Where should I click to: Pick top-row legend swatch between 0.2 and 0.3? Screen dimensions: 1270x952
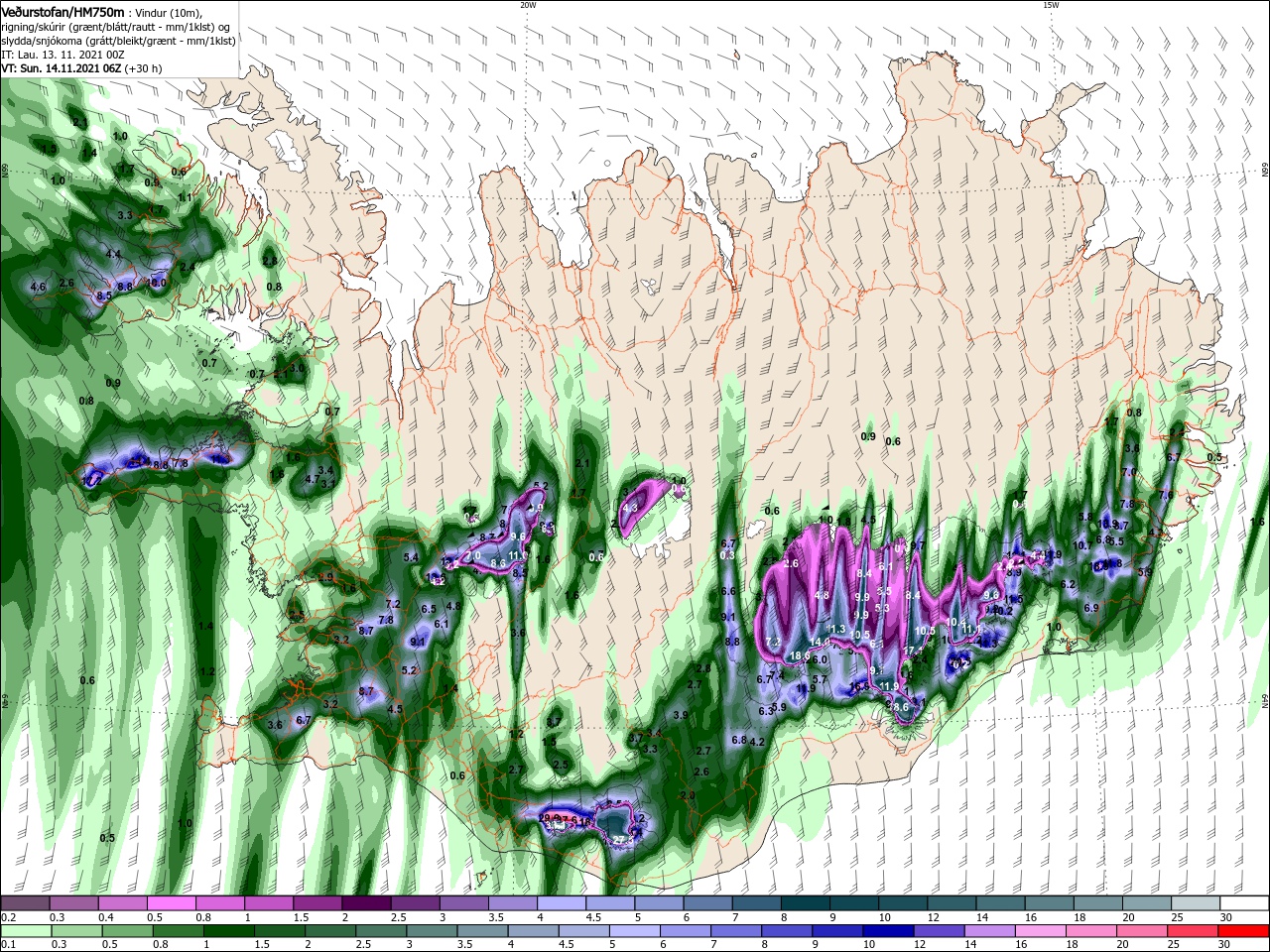(x=25, y=903)
